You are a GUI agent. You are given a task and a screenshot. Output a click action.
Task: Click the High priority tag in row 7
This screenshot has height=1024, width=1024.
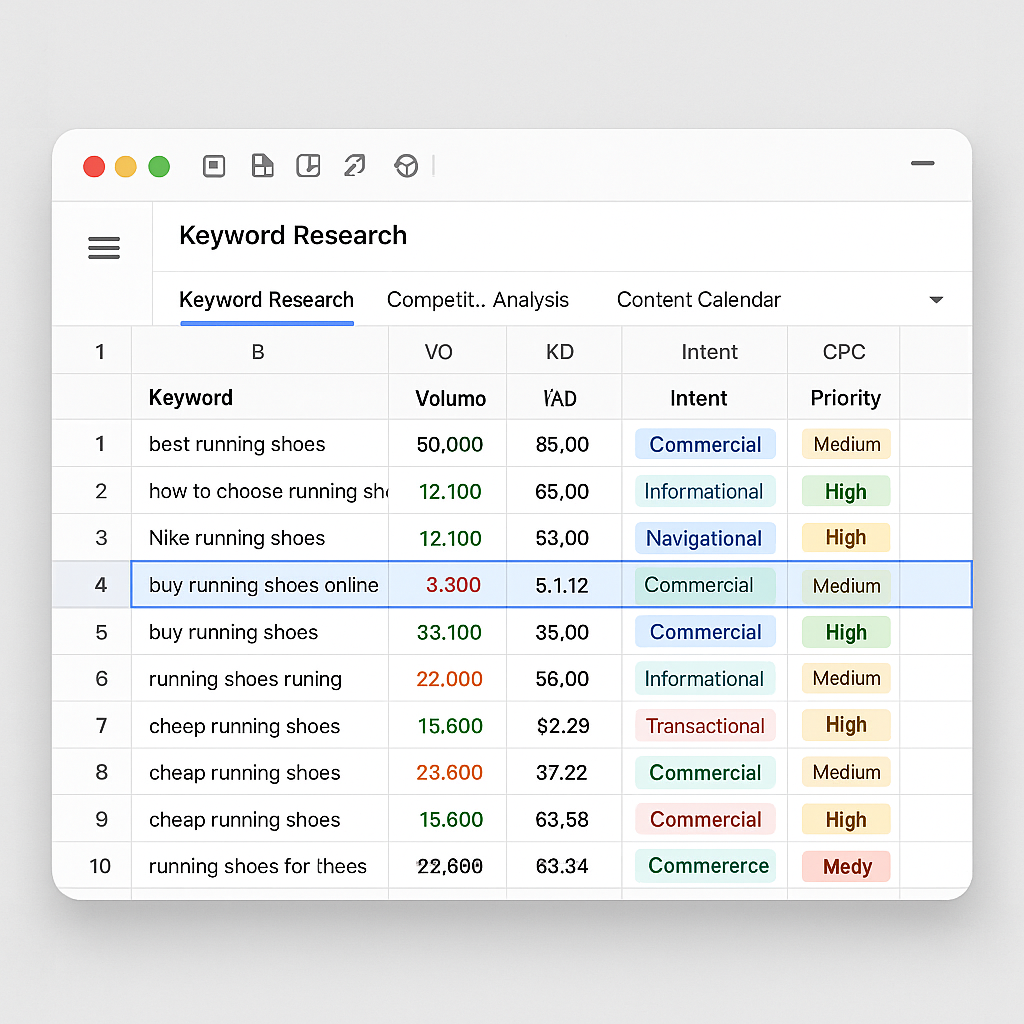[x=846, y=725]
